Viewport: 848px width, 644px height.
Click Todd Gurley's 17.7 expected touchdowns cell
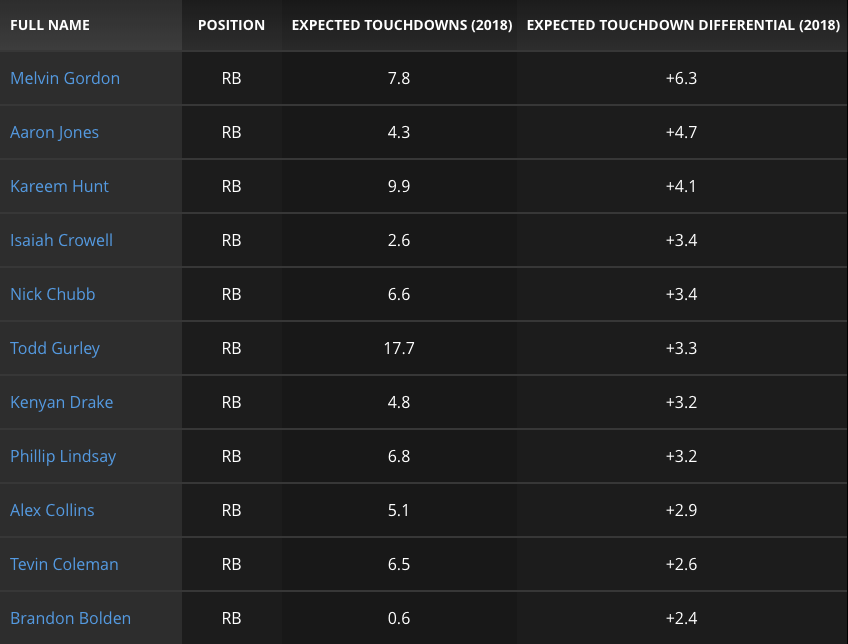pos(399,348)
